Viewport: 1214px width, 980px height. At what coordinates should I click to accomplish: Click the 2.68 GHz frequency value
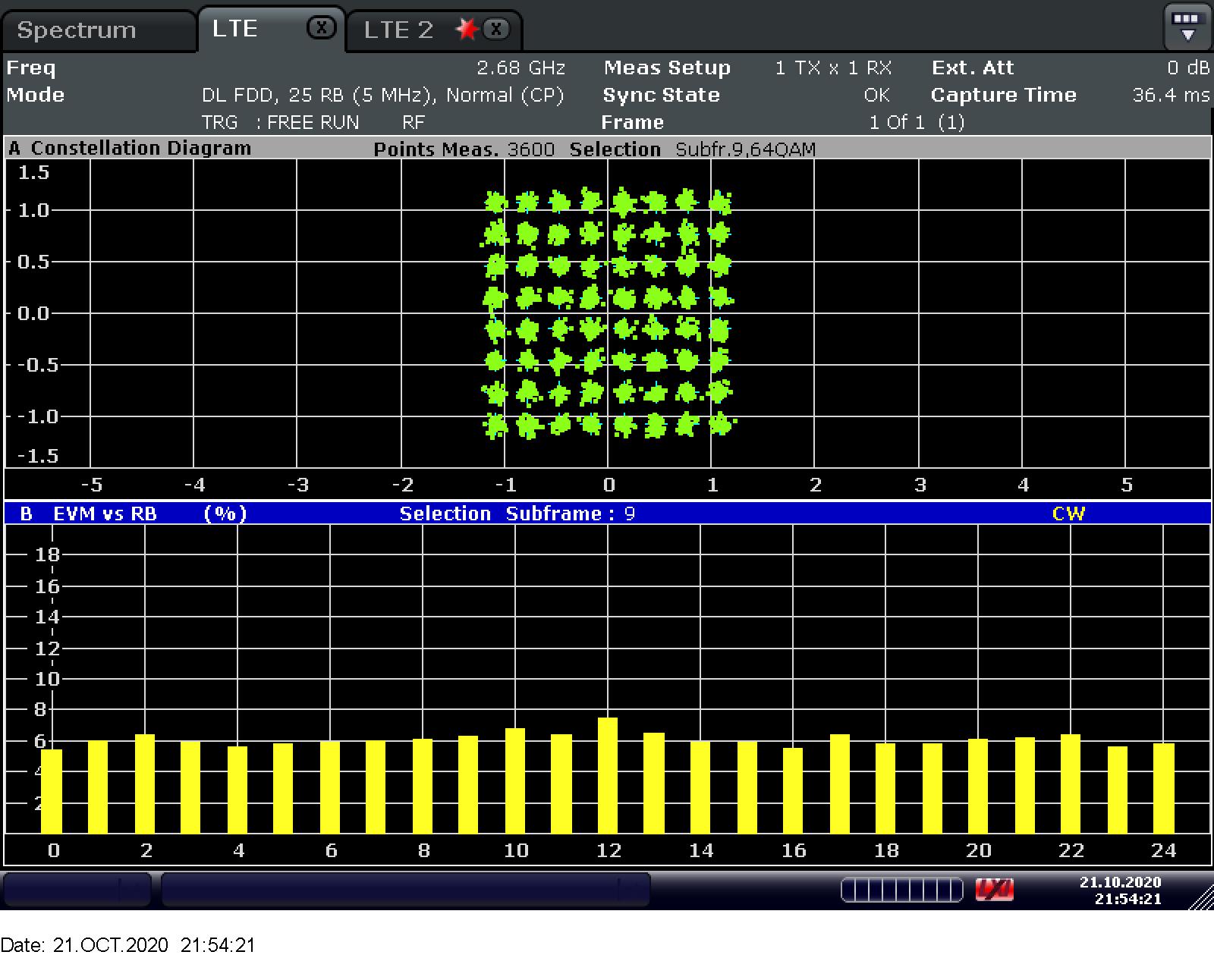tap(521, 68)
